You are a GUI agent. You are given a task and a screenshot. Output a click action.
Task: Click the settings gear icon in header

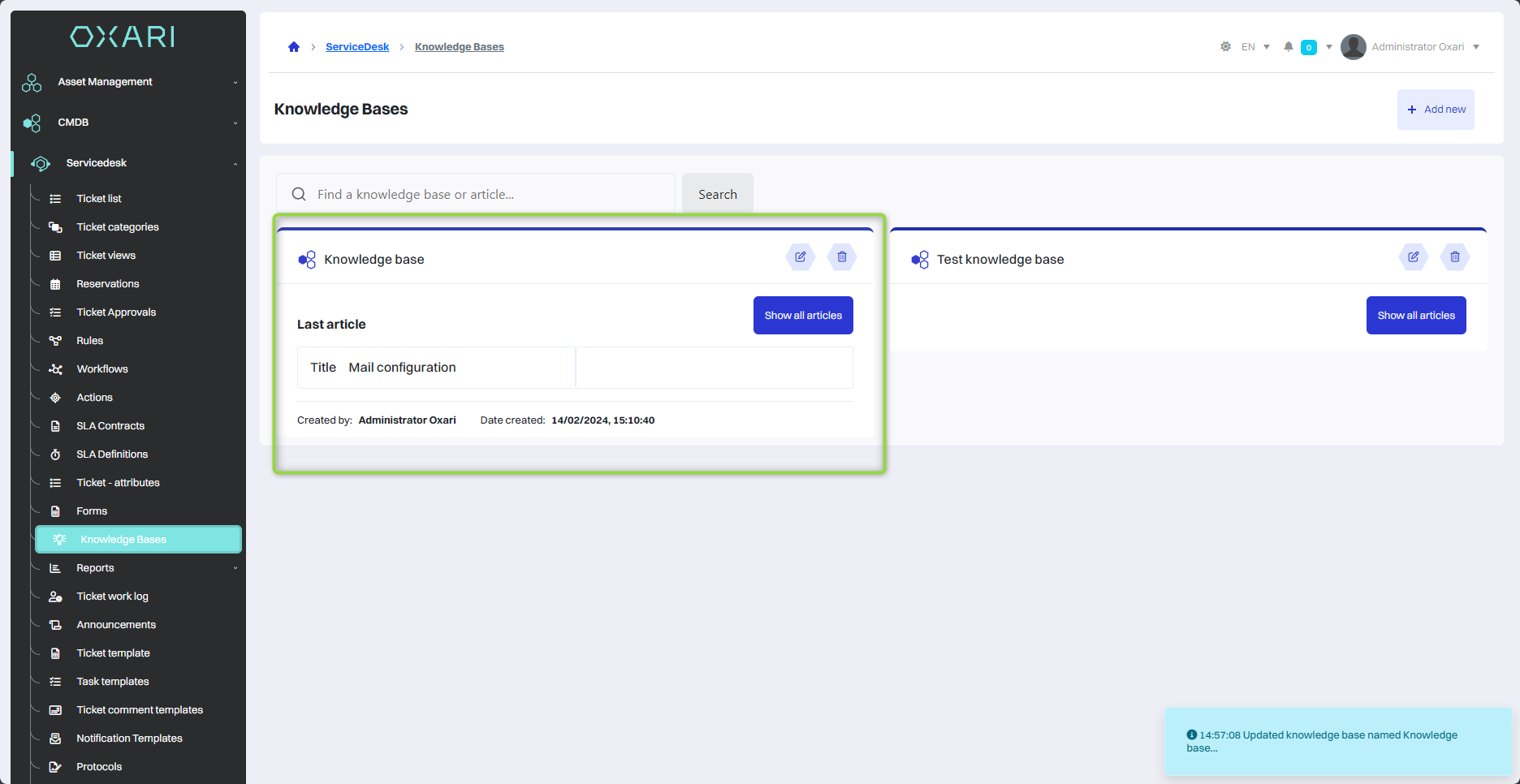(x=1225, y=47)
